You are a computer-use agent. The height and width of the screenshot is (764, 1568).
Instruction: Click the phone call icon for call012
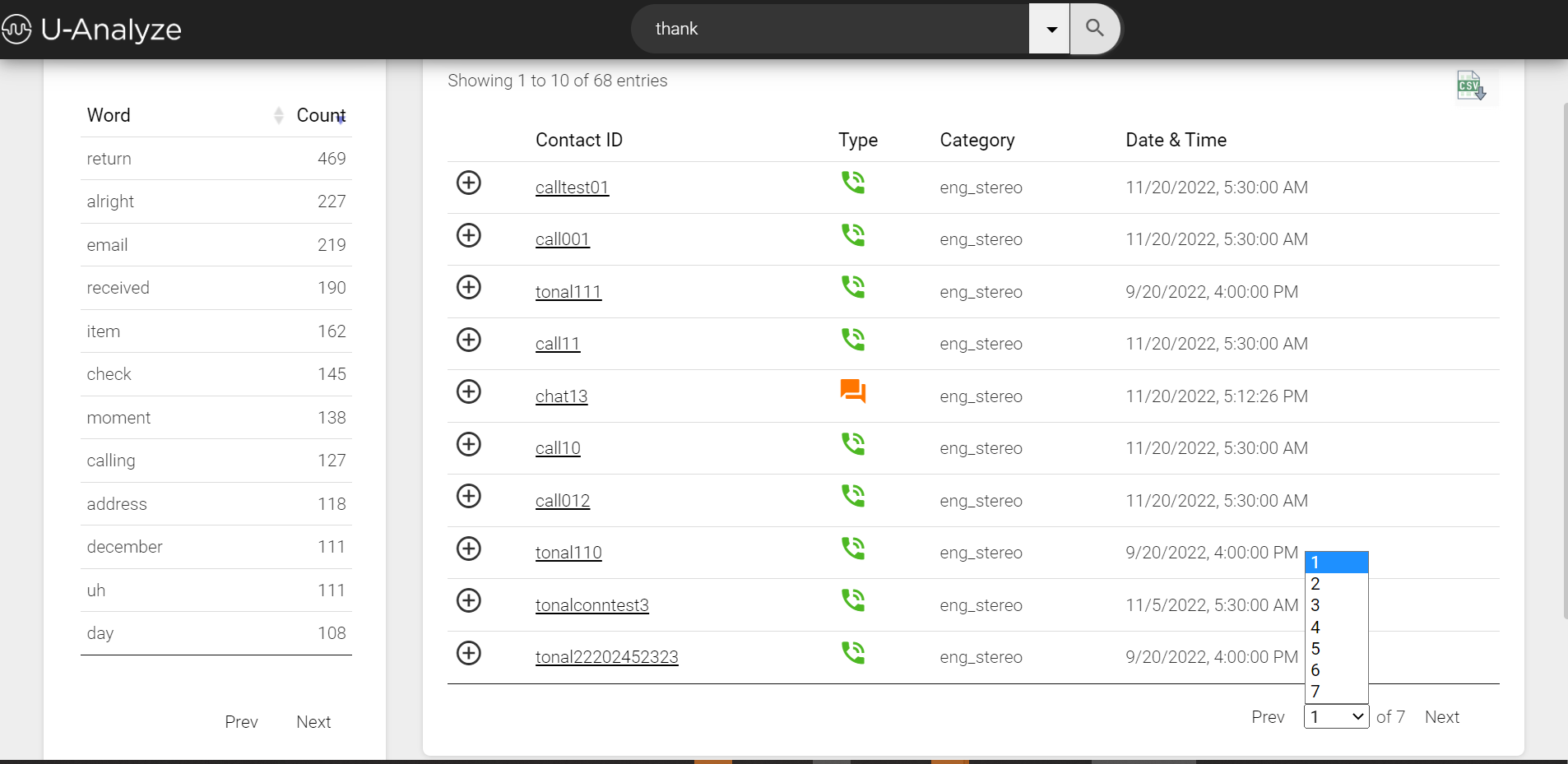click(853, 495)
